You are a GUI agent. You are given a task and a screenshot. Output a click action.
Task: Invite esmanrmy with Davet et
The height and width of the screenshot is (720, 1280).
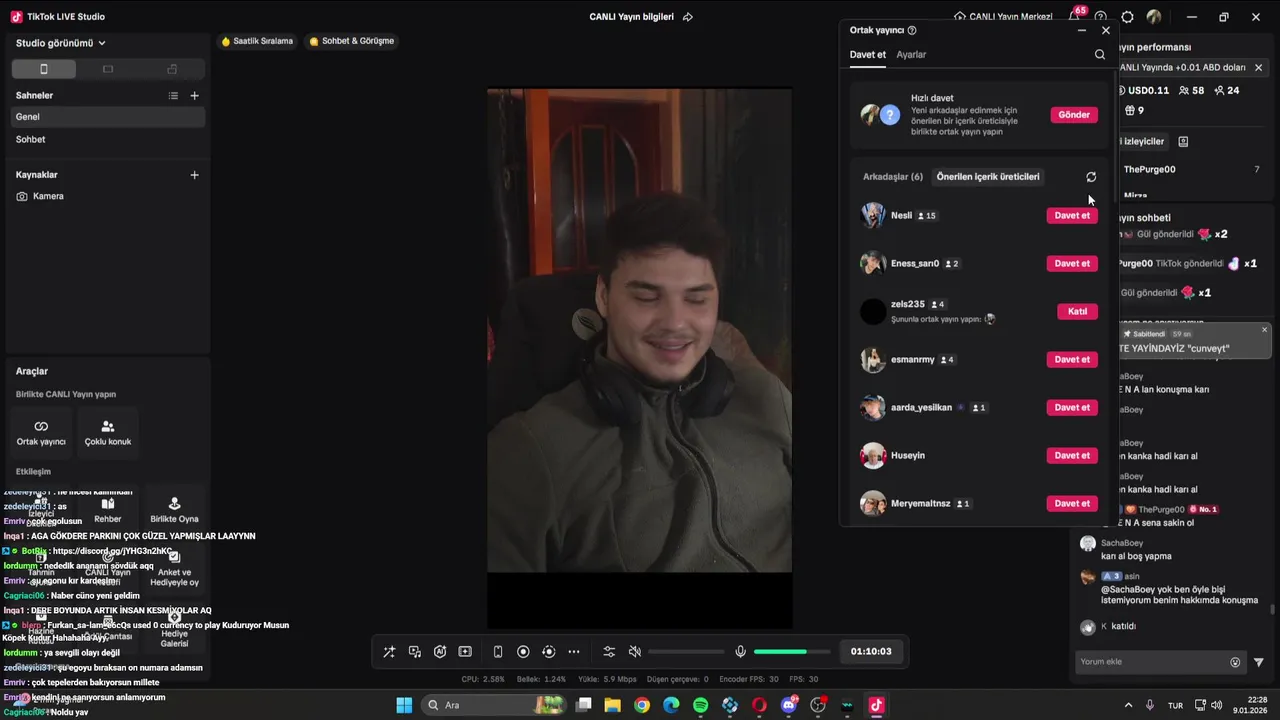point(1072,360)
